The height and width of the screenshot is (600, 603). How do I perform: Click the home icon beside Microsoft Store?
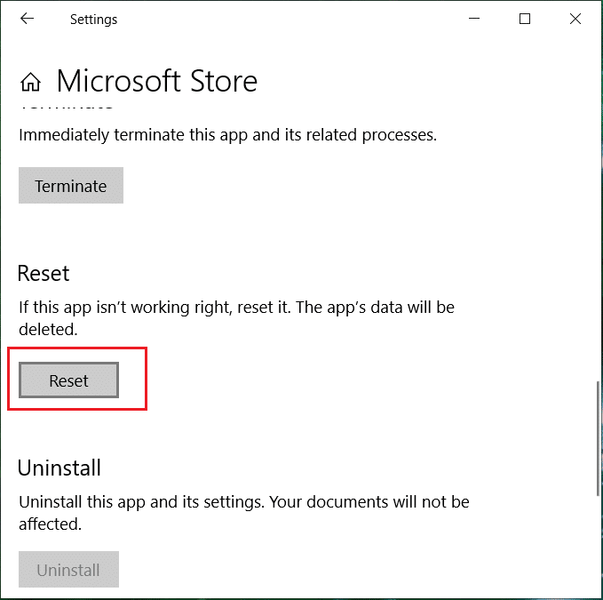click(30, 82)
